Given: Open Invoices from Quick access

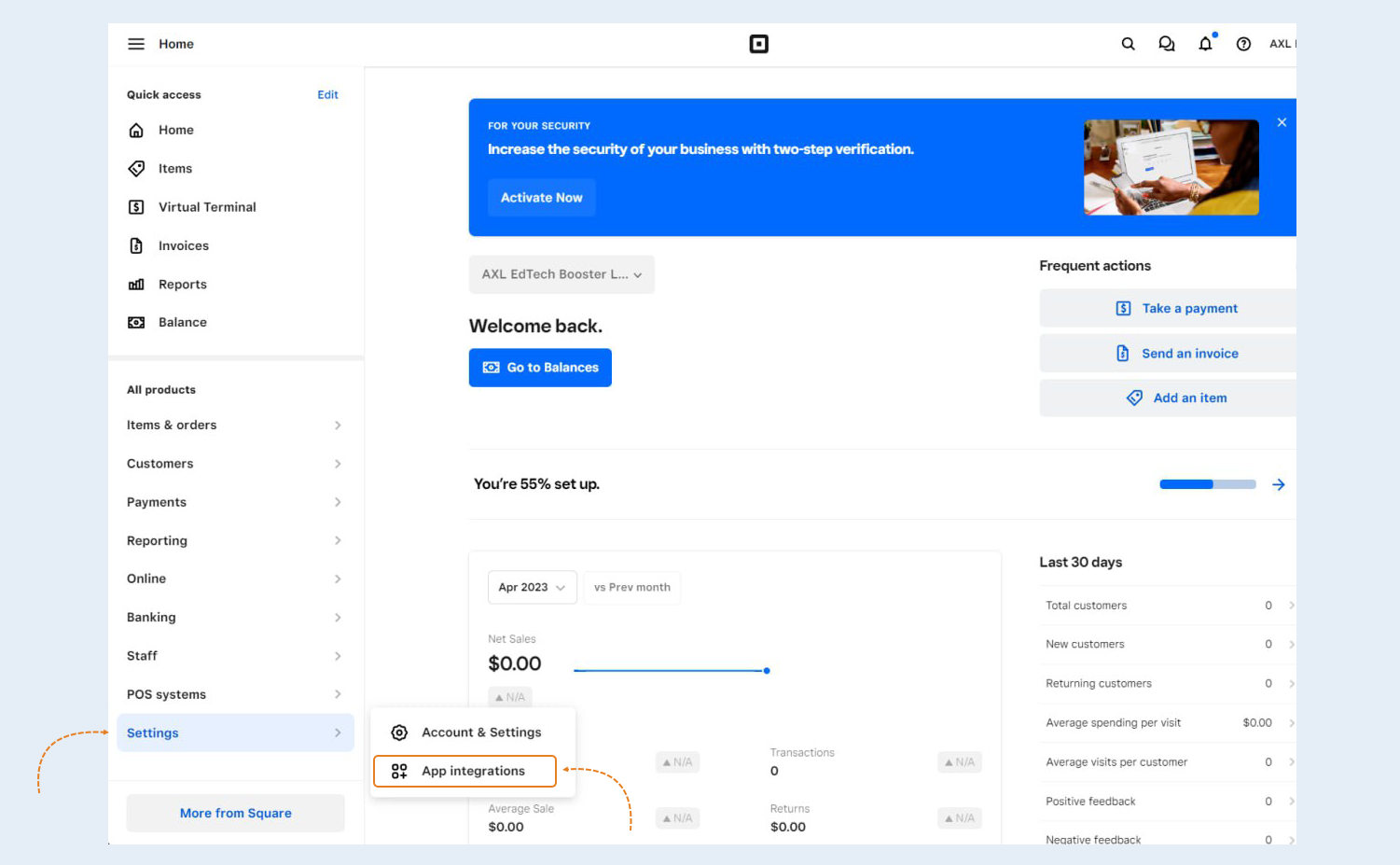Looking at the screenshot, I should pyautogui.click(x=184, y=245).
